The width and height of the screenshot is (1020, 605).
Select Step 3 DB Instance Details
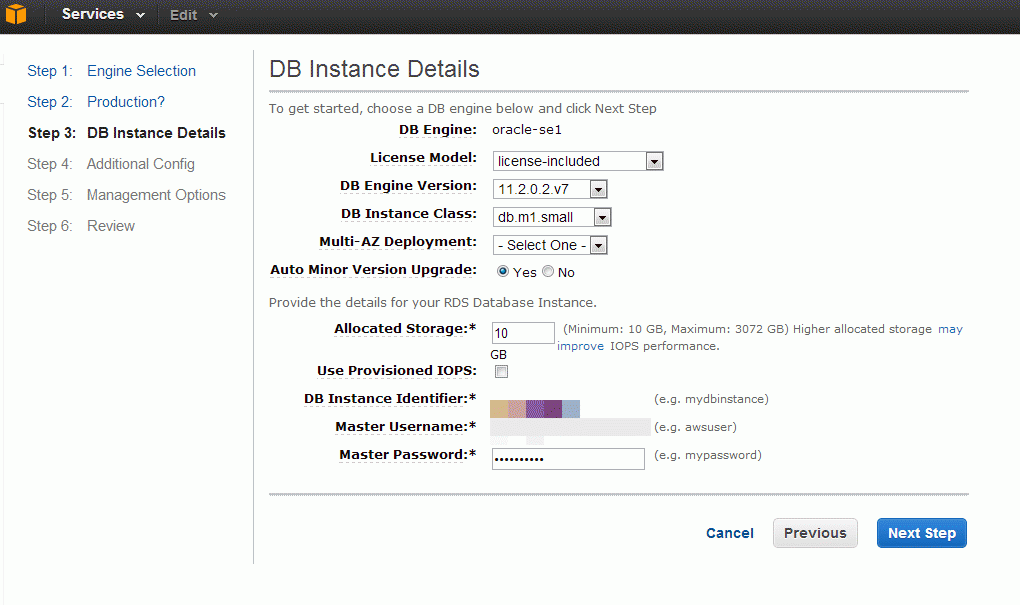[x=126, y=133]
